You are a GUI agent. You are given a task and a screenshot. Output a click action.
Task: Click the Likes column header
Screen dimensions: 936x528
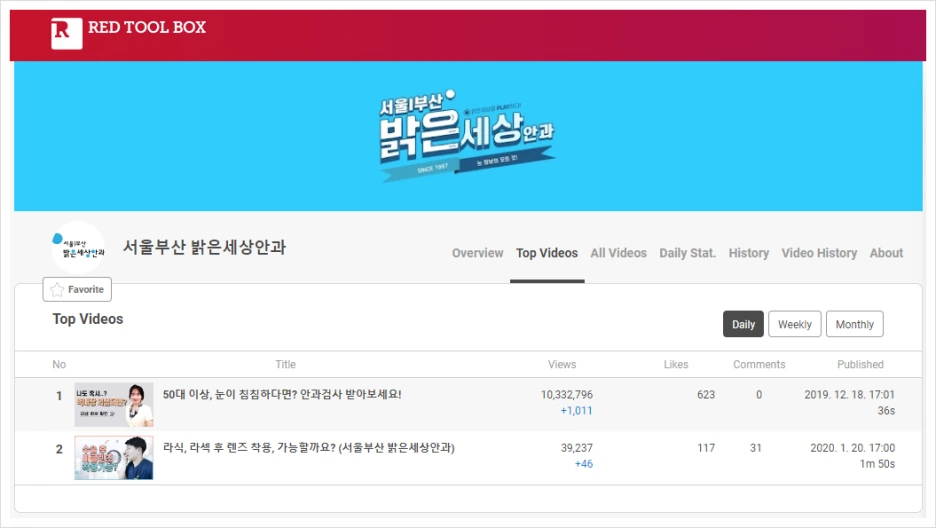[676, 365]
